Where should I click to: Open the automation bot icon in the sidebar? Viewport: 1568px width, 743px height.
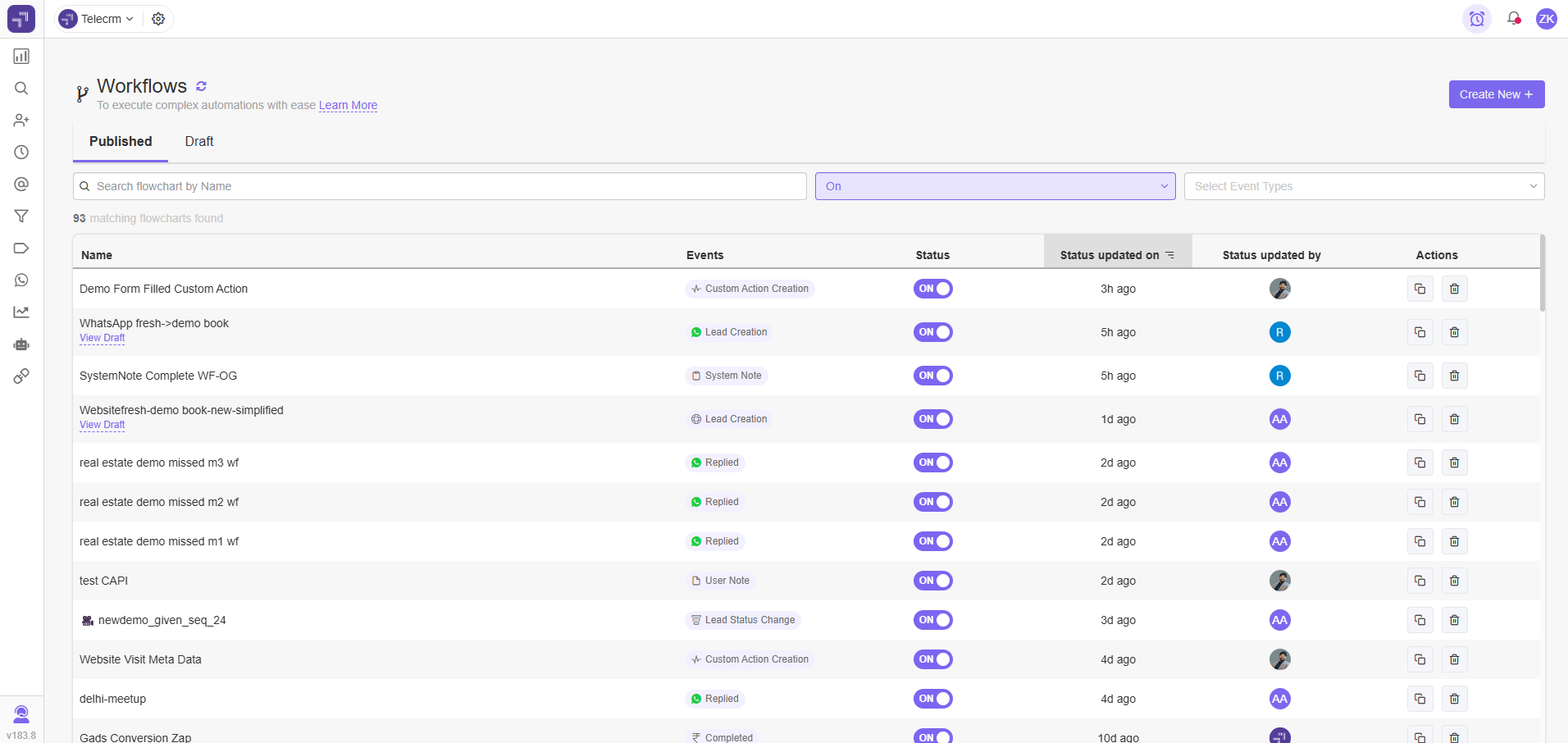click(21, 344)
